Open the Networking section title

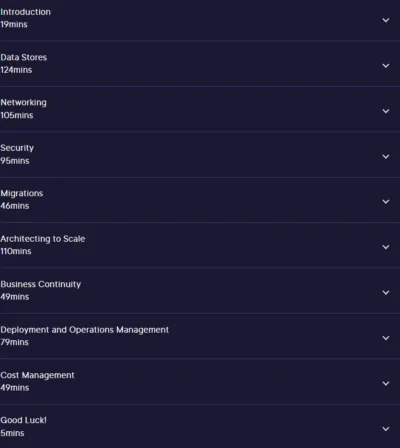(23, 103)
